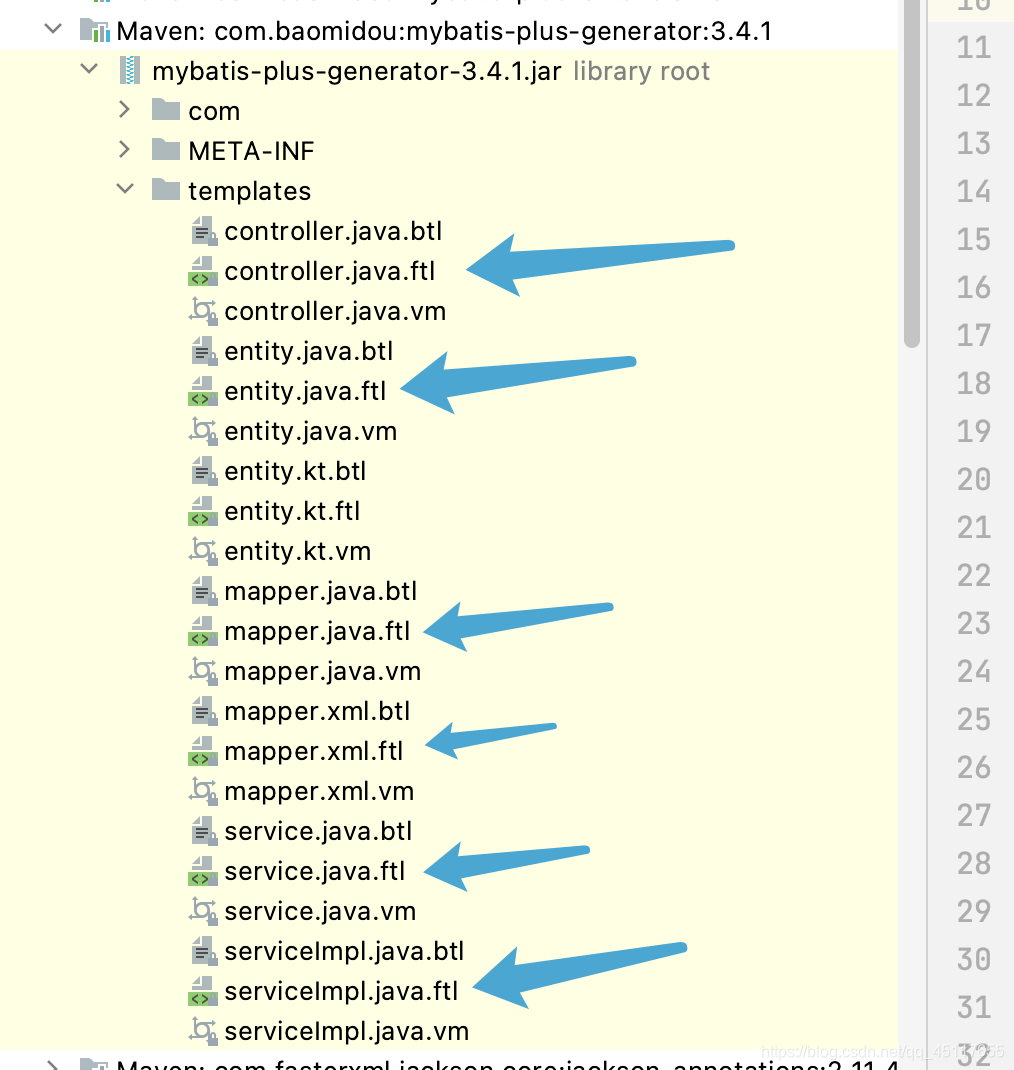1014x1070 pixels.
Task: Click the entity.java.btl file icon
Action: point(203,351)
